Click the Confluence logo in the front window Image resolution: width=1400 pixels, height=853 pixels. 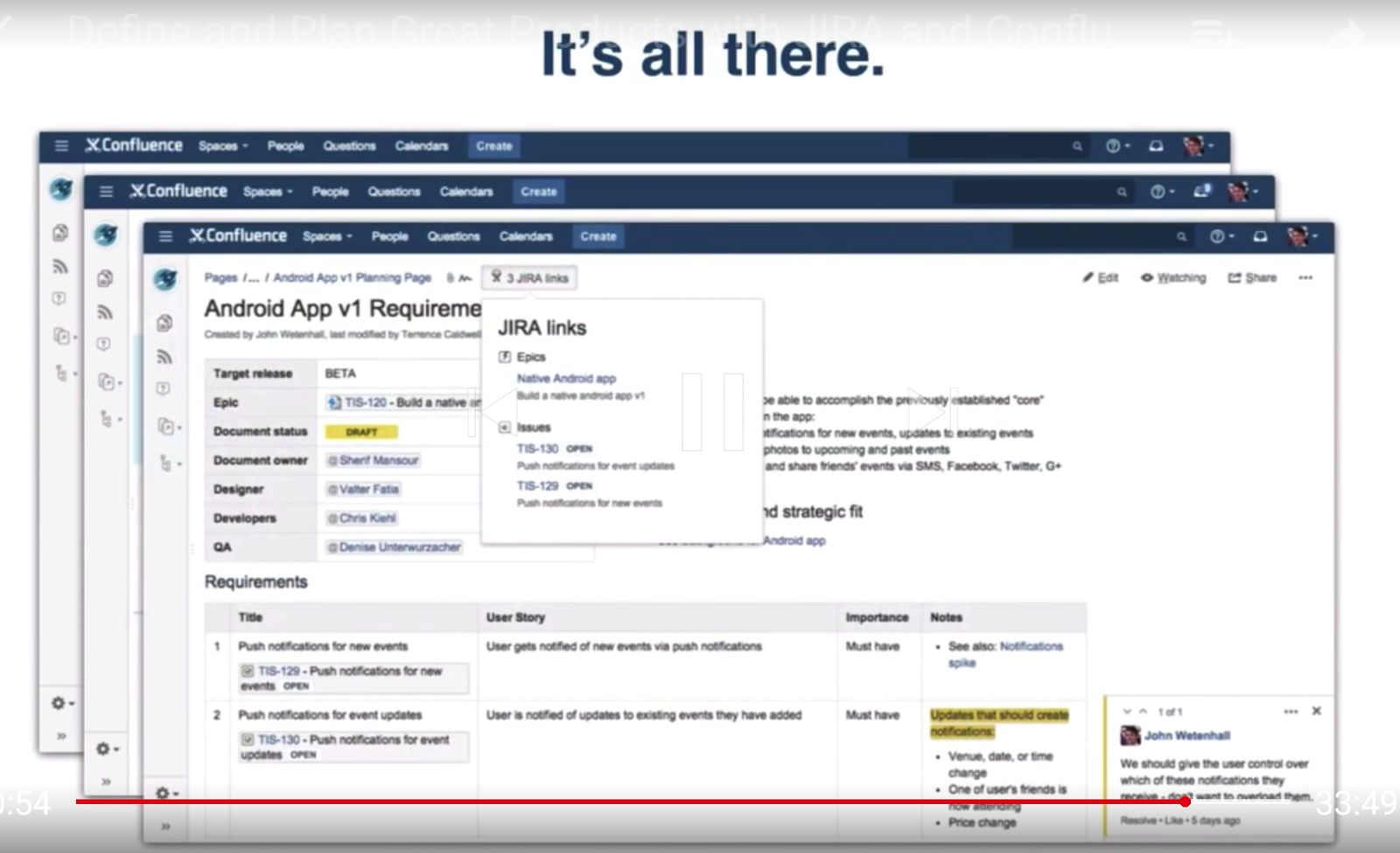[238, 236]
